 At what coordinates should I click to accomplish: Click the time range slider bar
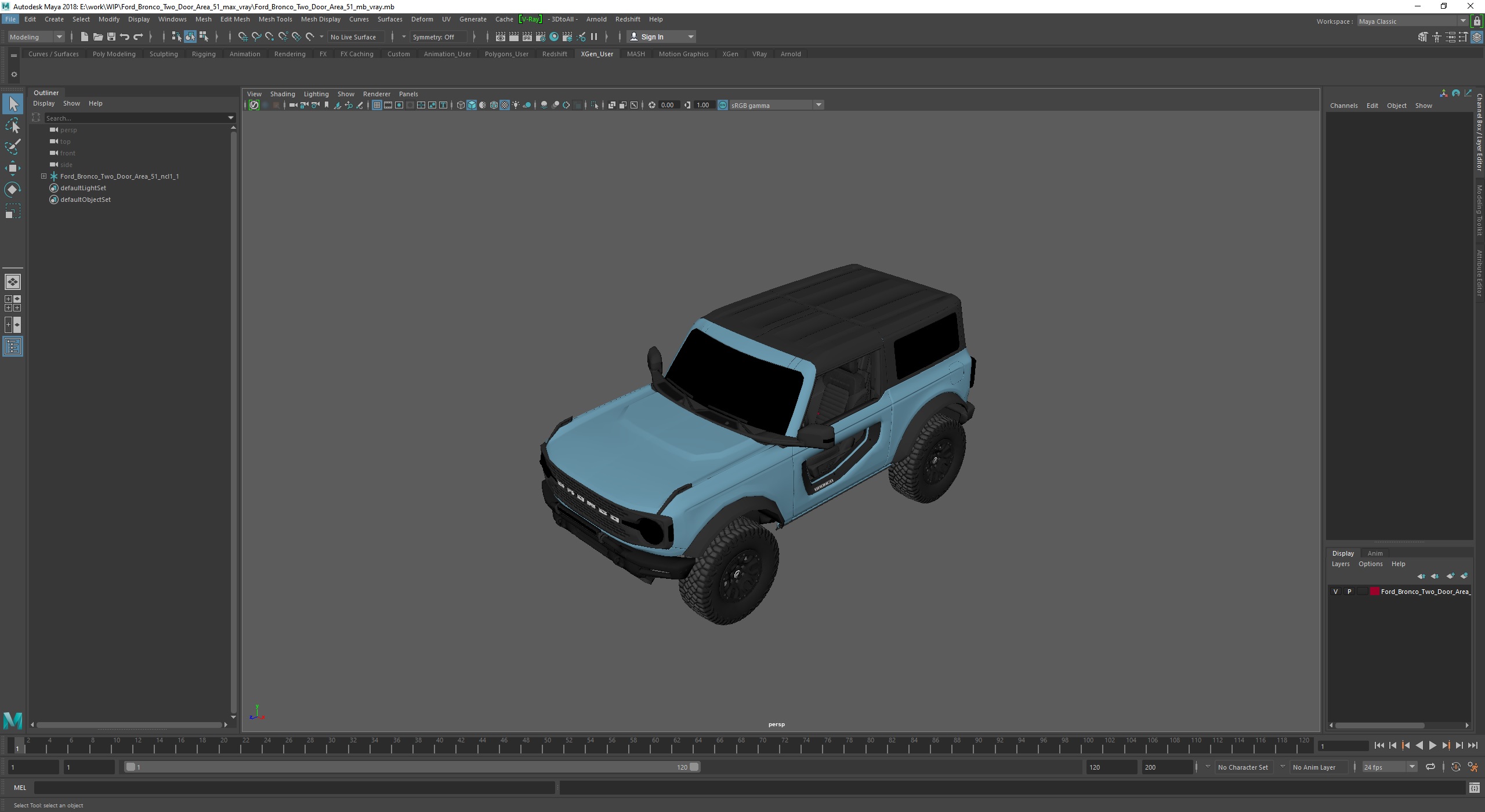(412, 767)
